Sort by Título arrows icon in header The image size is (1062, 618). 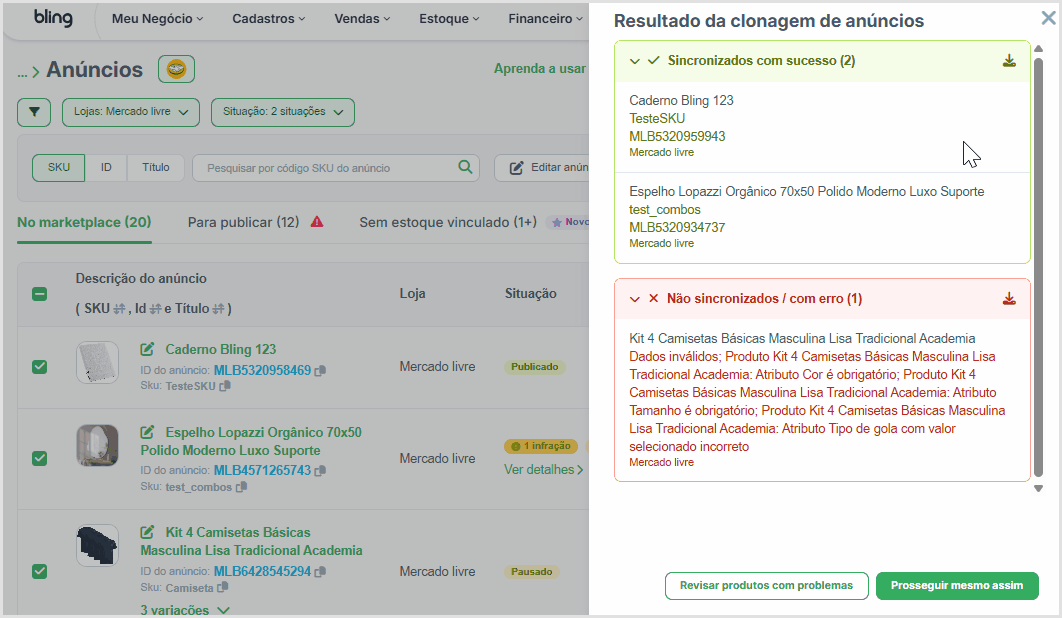coord(218,309)
